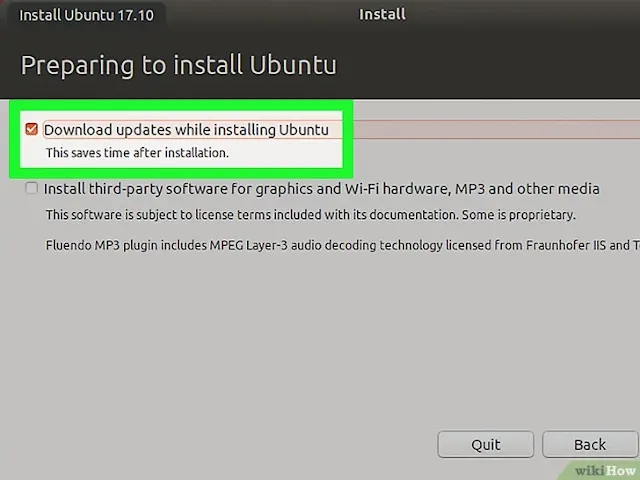640x480 pixels.
Task: Click the wikiHow watermark logo
Action: coord(605,471)
